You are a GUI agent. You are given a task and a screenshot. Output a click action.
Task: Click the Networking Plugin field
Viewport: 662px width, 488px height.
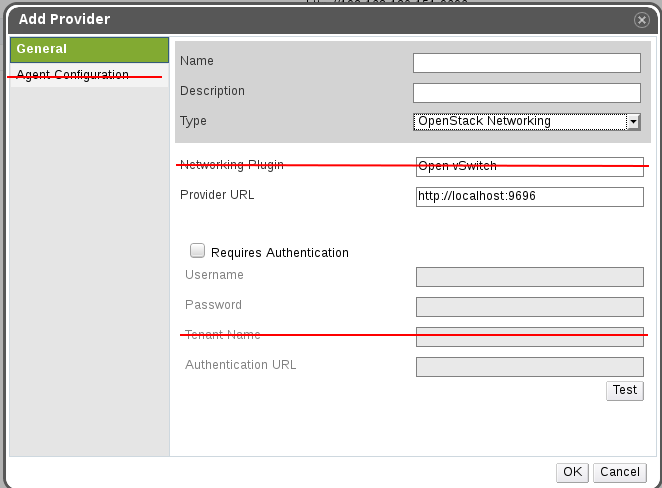pos(529,167)
